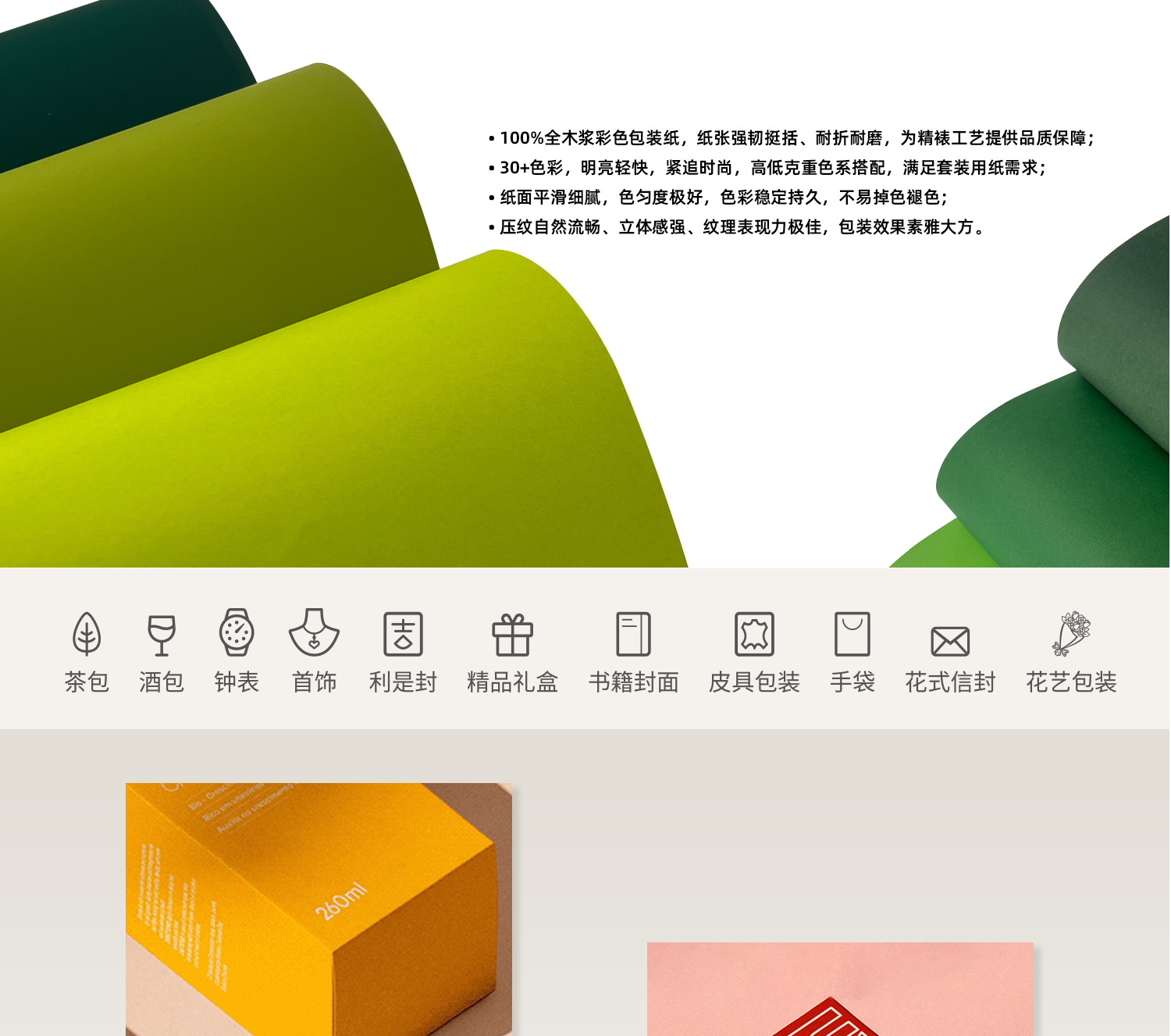The width and height of the screenshot is (1171, 1036).
Task: Click the tea bag leaf icon
Action: [x=87, y=633]
